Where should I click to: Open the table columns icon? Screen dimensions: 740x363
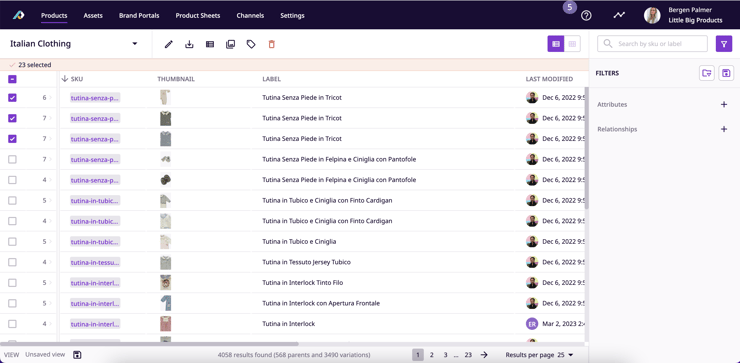(210, 44)
